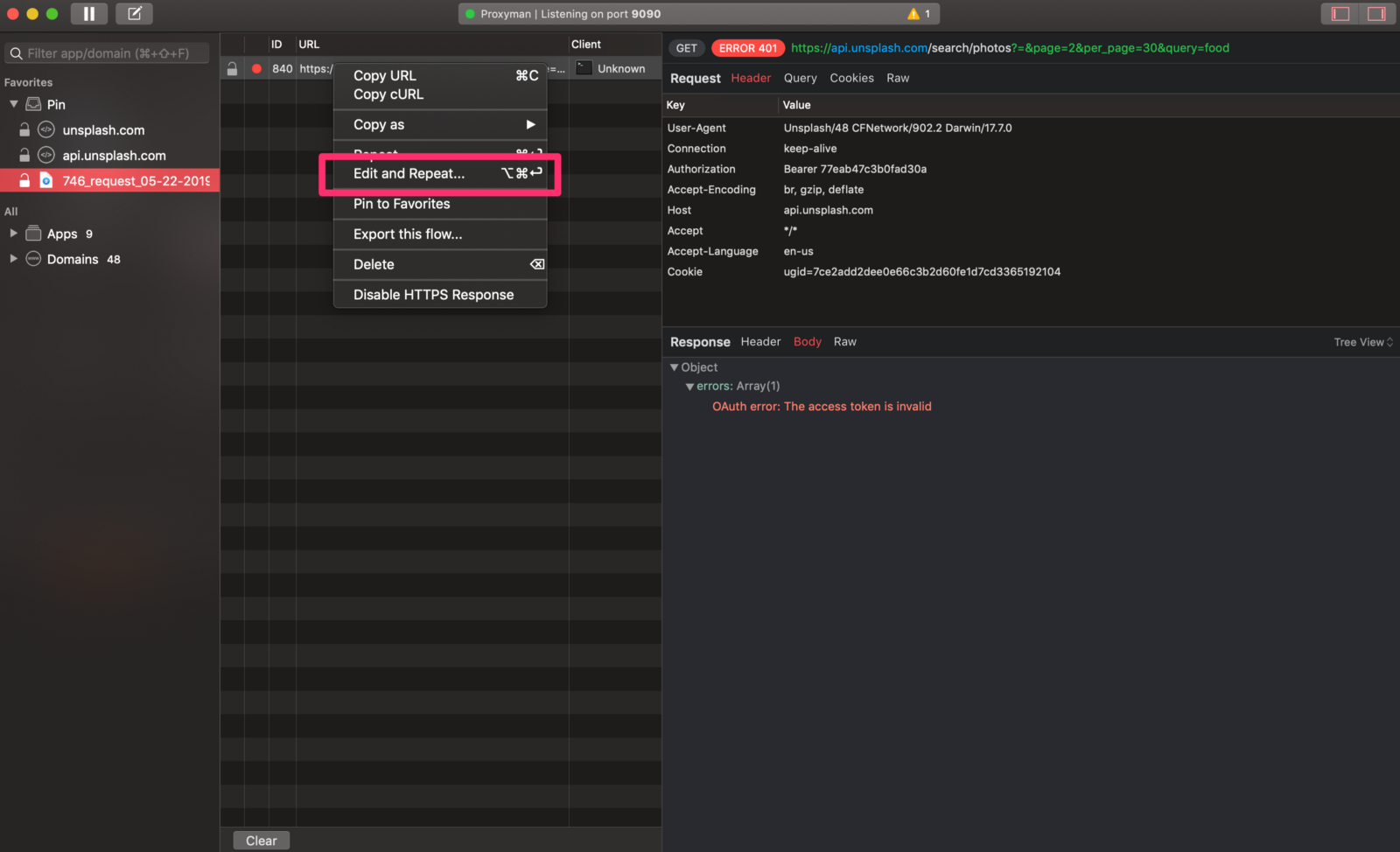
Task: Open the Tree View dropdown
Action: pos(1363,342)
